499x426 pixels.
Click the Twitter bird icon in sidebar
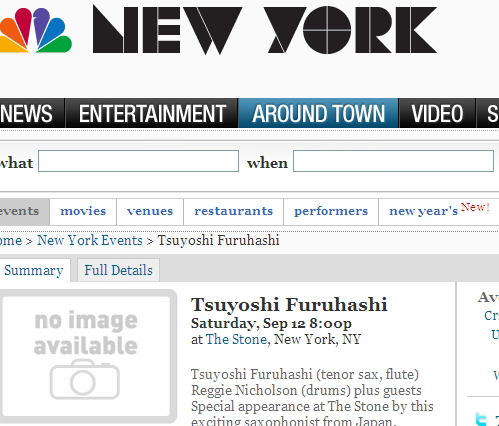click(x=481, y=419)
